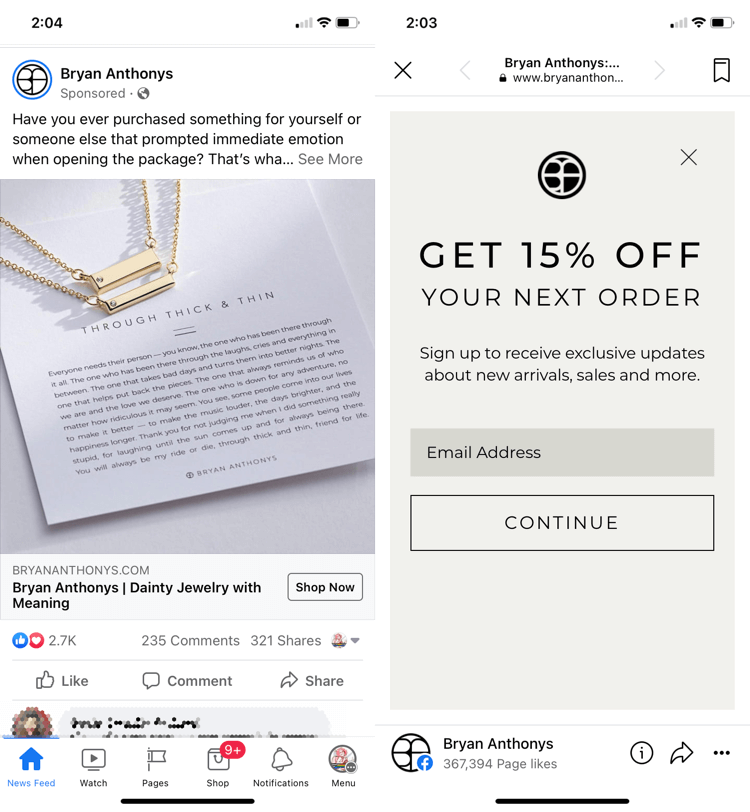Tap the share arrow in browser footer
Image resolution: width=750 pixels, height=812 pixels.
[x=682, y=752]
